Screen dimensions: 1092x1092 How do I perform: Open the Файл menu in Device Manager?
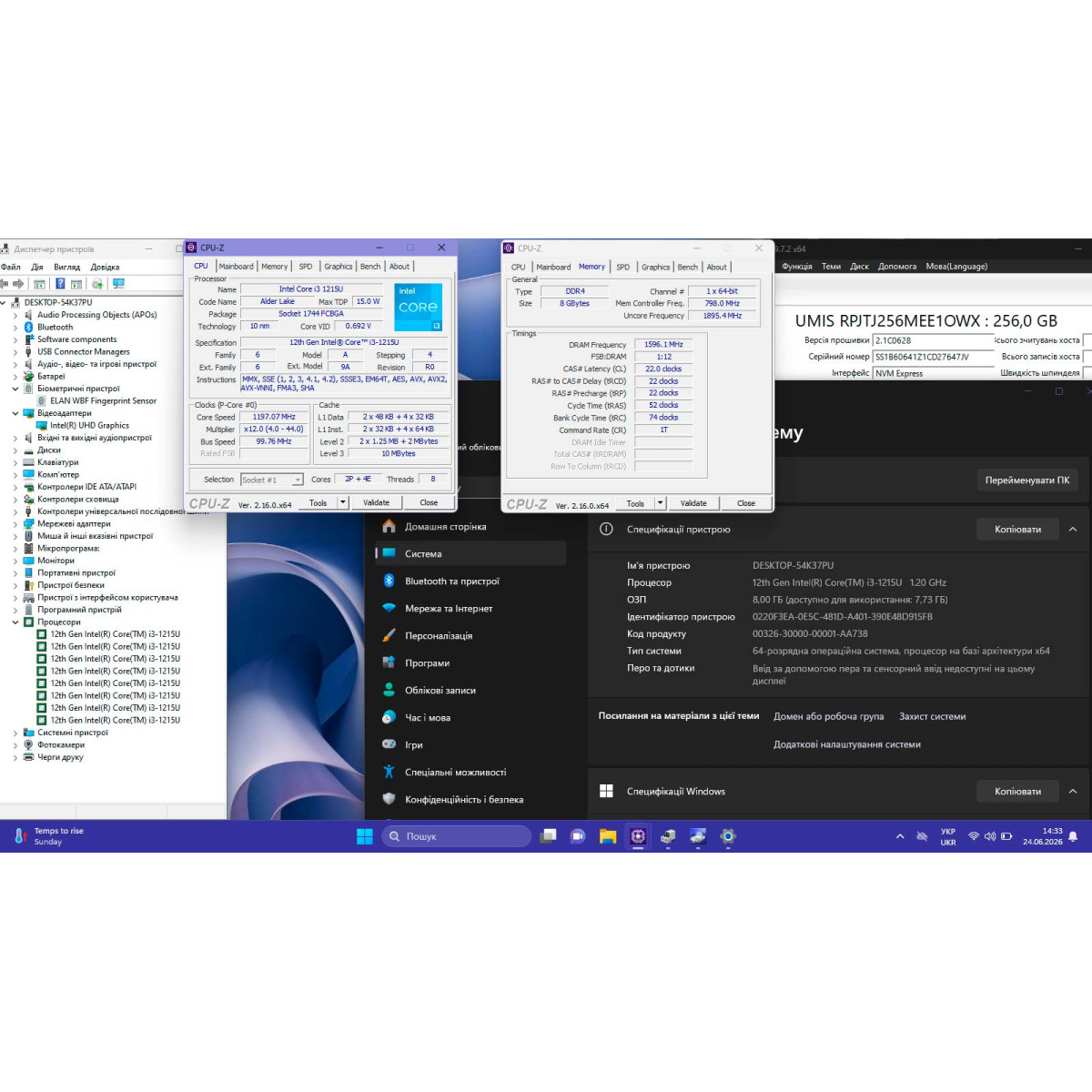point(11,267)
